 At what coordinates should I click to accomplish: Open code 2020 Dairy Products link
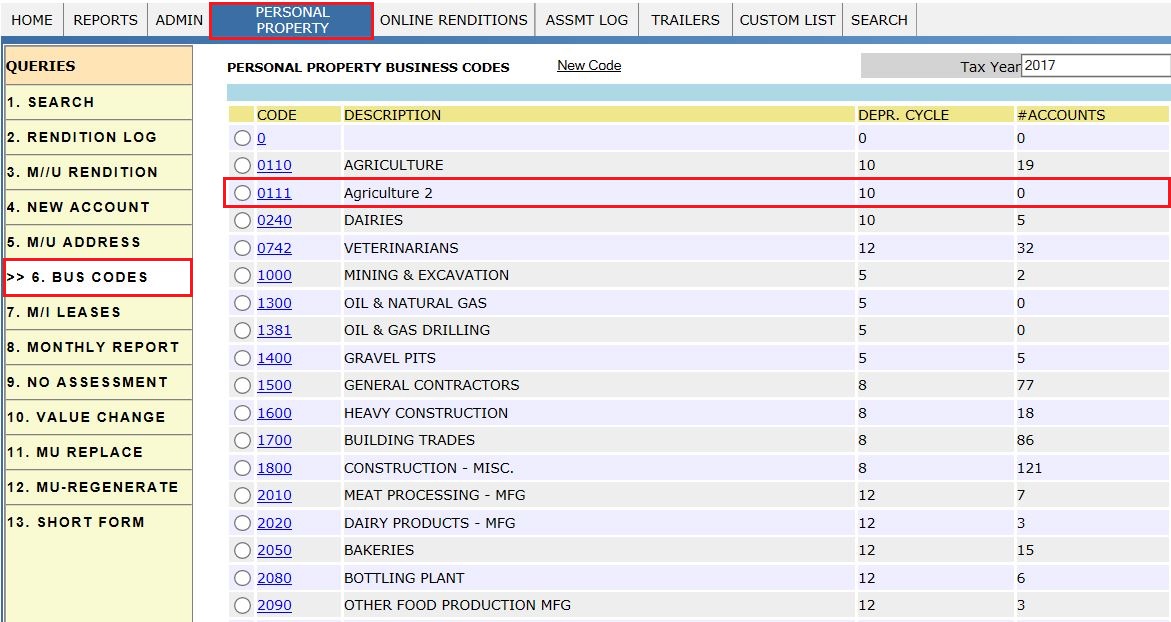pos(274,523)
